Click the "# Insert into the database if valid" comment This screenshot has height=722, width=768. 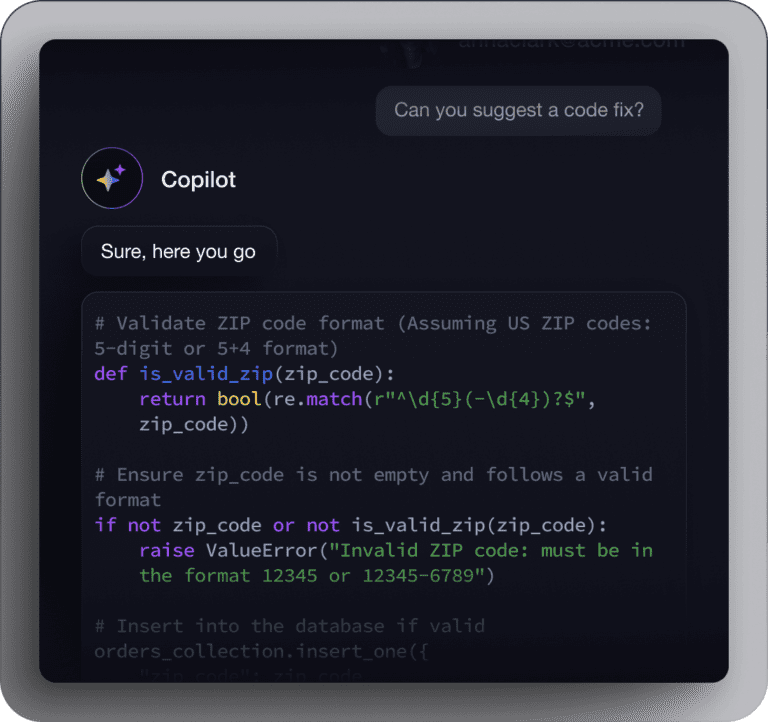[x=290, y=626]
